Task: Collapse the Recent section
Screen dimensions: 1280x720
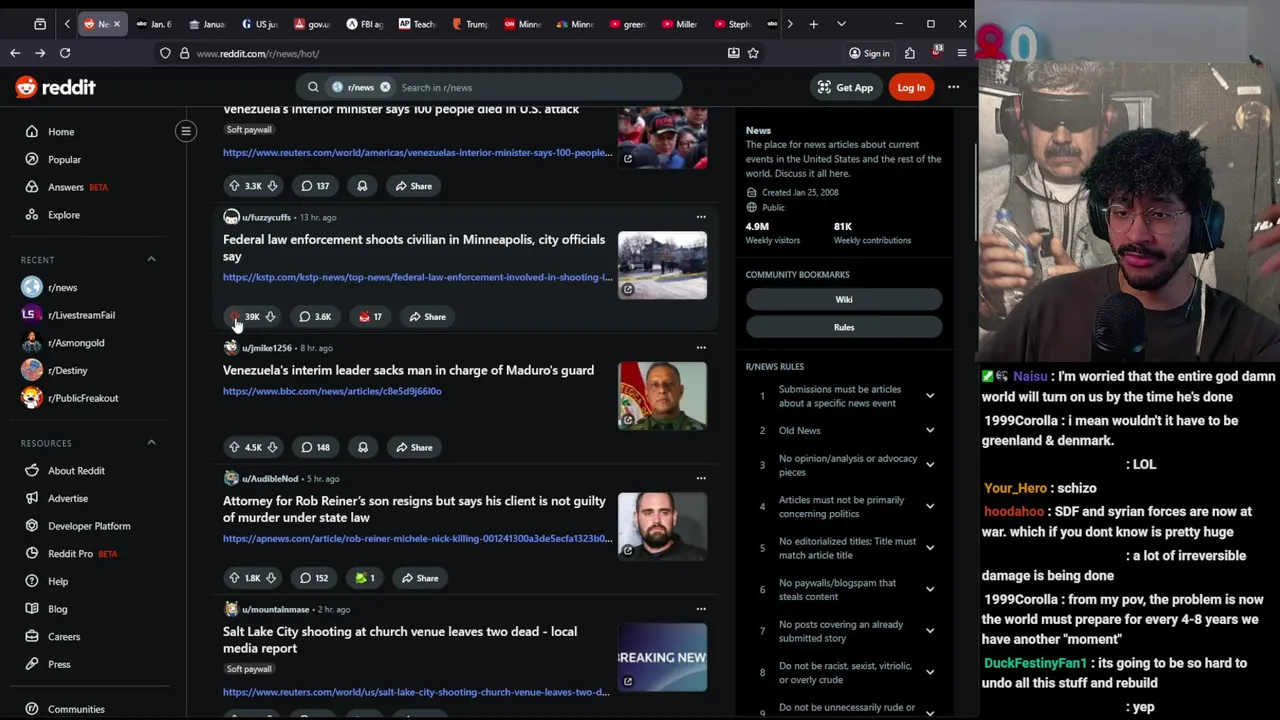Action: click(x=151, y=260)
